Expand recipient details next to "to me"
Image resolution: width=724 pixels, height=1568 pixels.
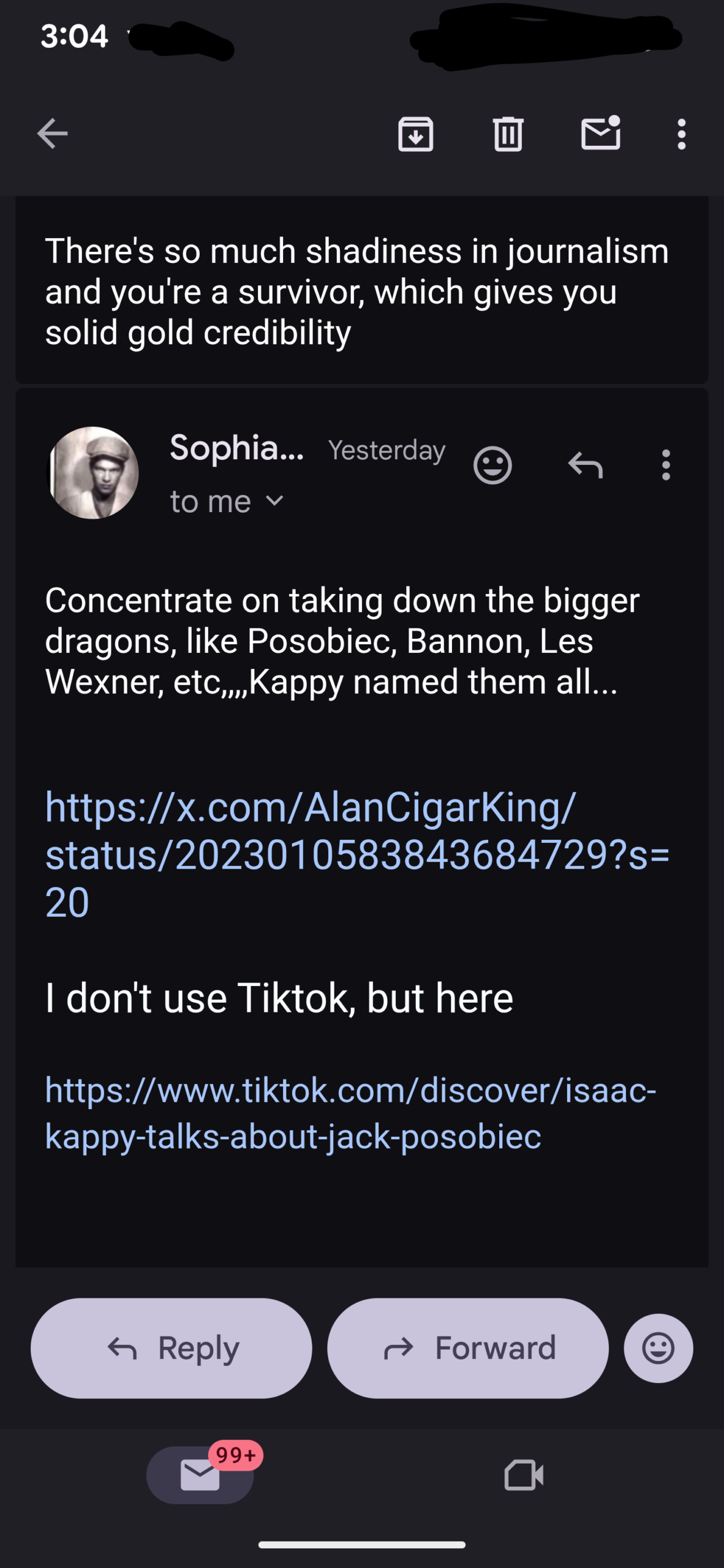pos(275,502)
